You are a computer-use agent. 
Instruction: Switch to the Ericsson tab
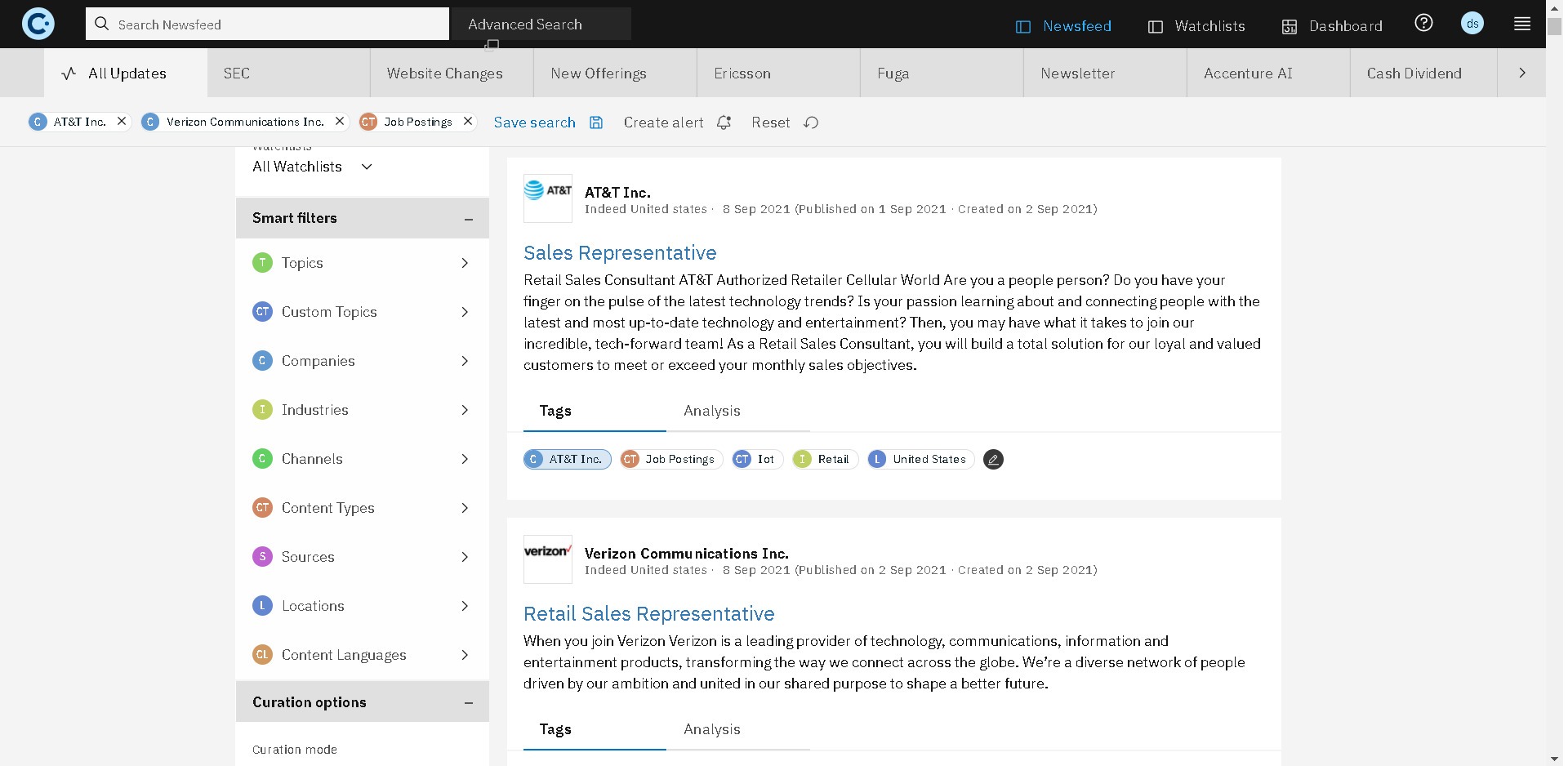pyautogui.click(x=778, y=73)
